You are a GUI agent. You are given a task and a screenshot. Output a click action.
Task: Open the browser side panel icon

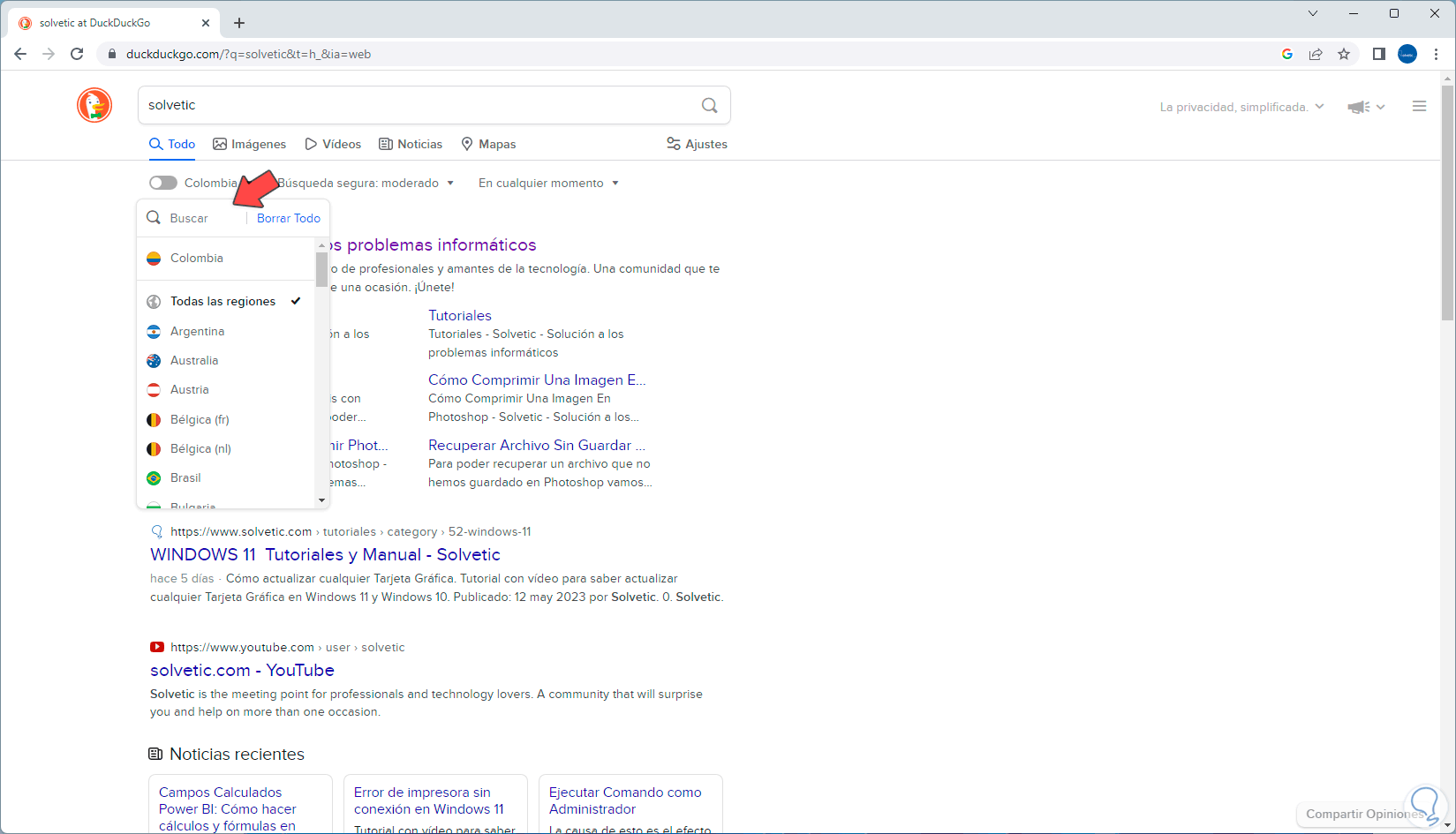1378,54
